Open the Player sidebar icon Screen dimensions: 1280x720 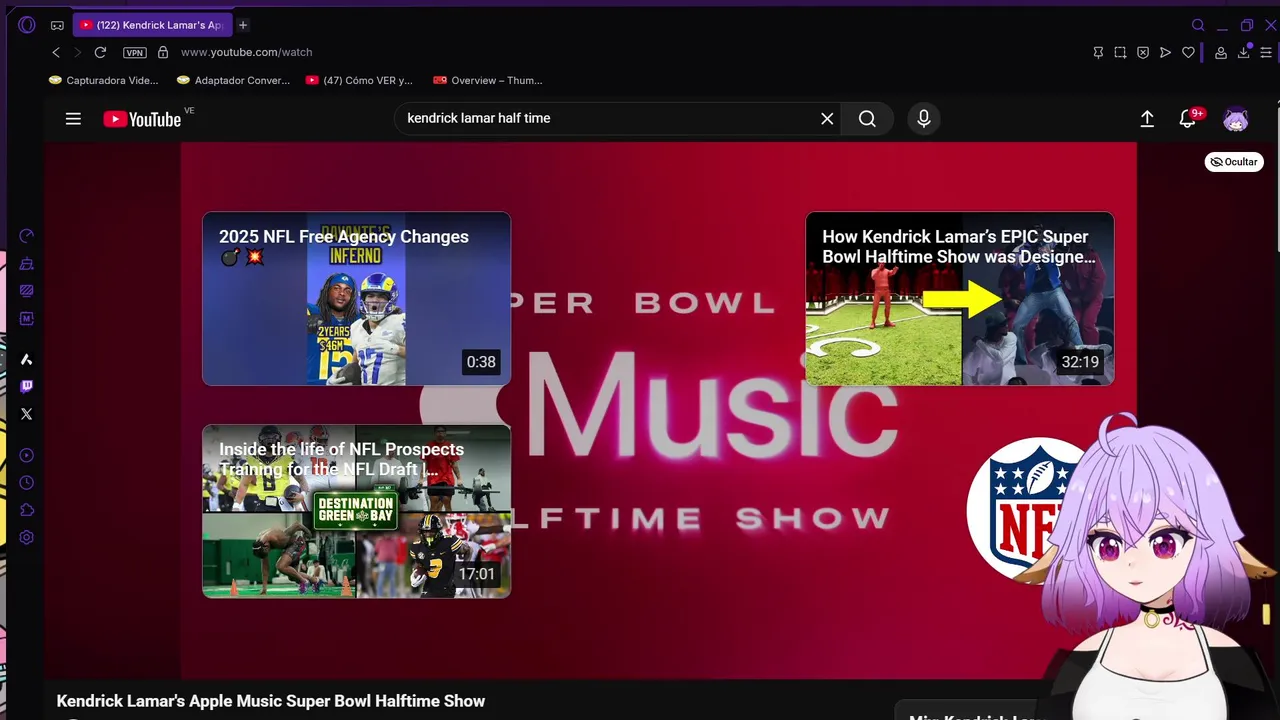(27, 456)
